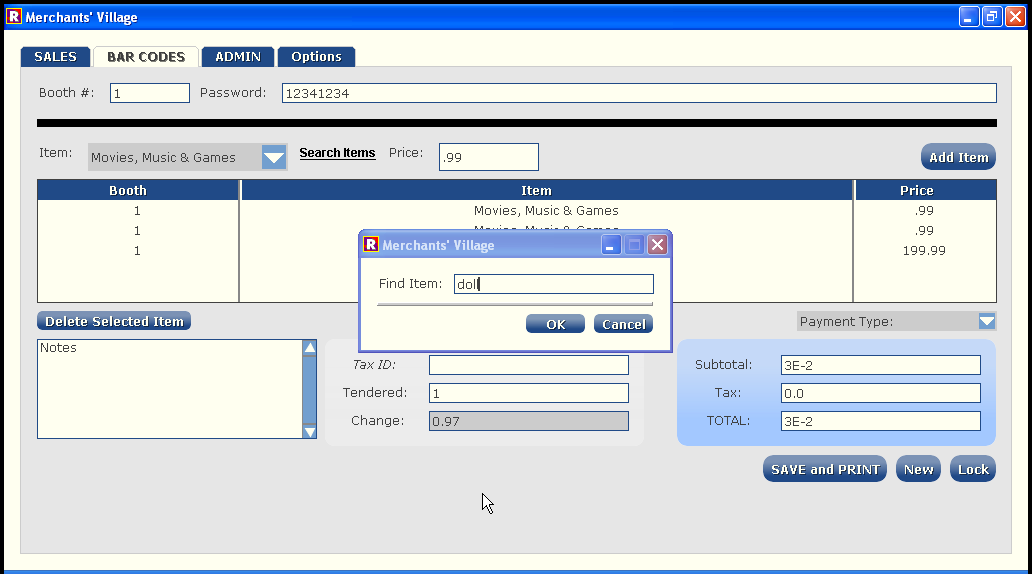
Task: Open the Payment Type dropdown
Action: tap(896, 321)
